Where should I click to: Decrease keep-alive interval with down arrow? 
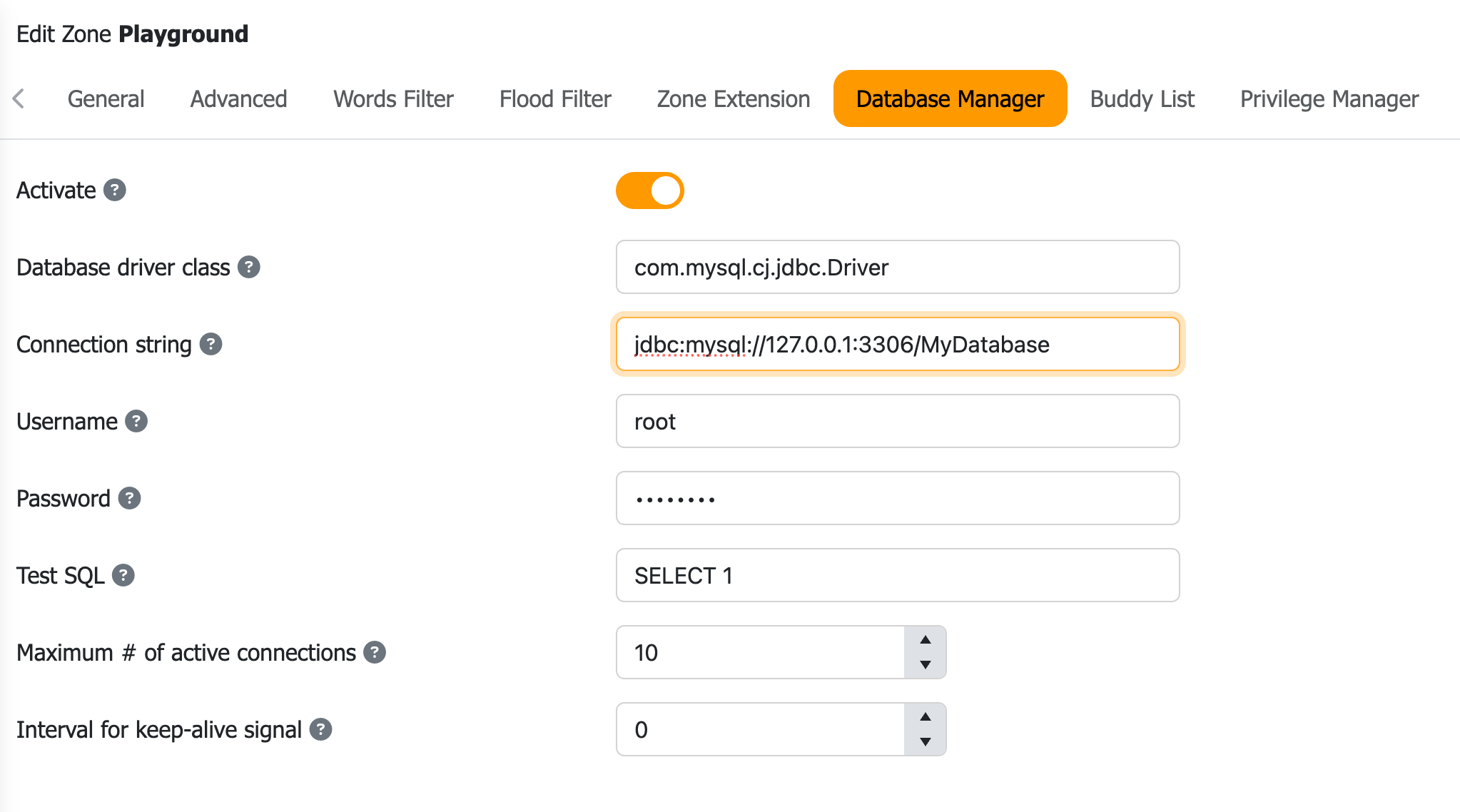[926, 742]
